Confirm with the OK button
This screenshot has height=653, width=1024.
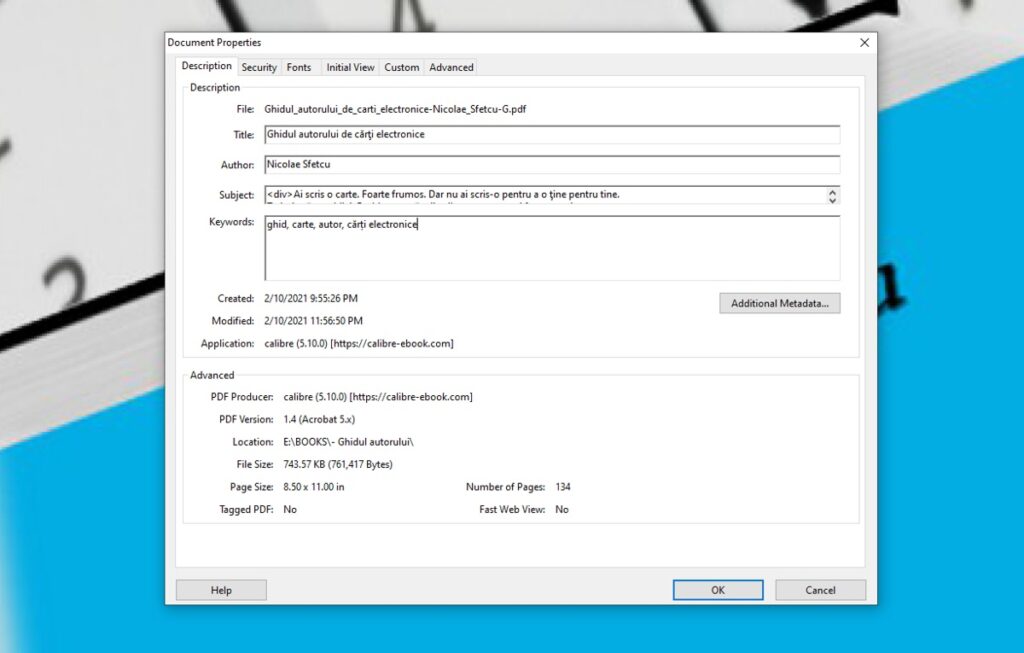coord(718,590)
